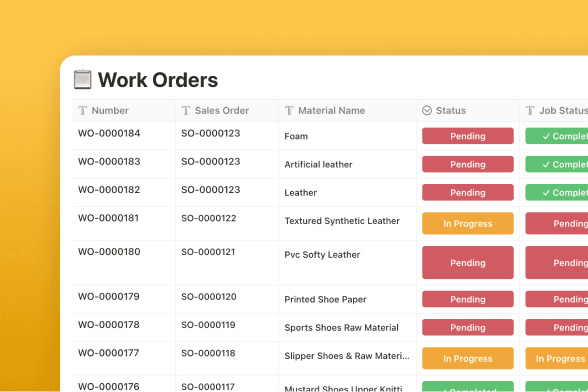Screen dimensions: 588x392
Task: Open the Material Name column header
Action: [x=348, y=111]
